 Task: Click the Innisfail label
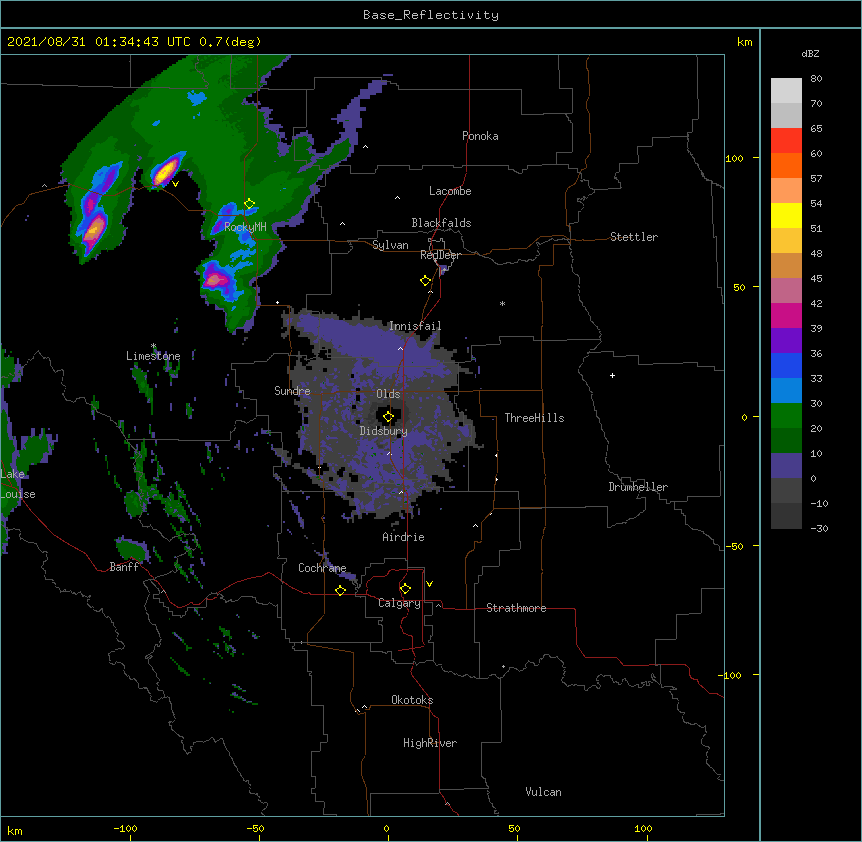click(x=415, y=326)
